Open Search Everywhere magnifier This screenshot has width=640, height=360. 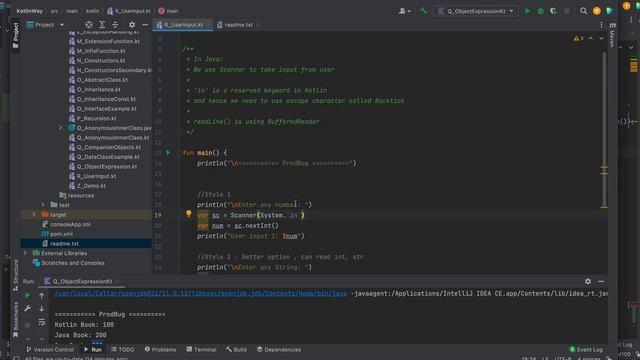(584, 11)
